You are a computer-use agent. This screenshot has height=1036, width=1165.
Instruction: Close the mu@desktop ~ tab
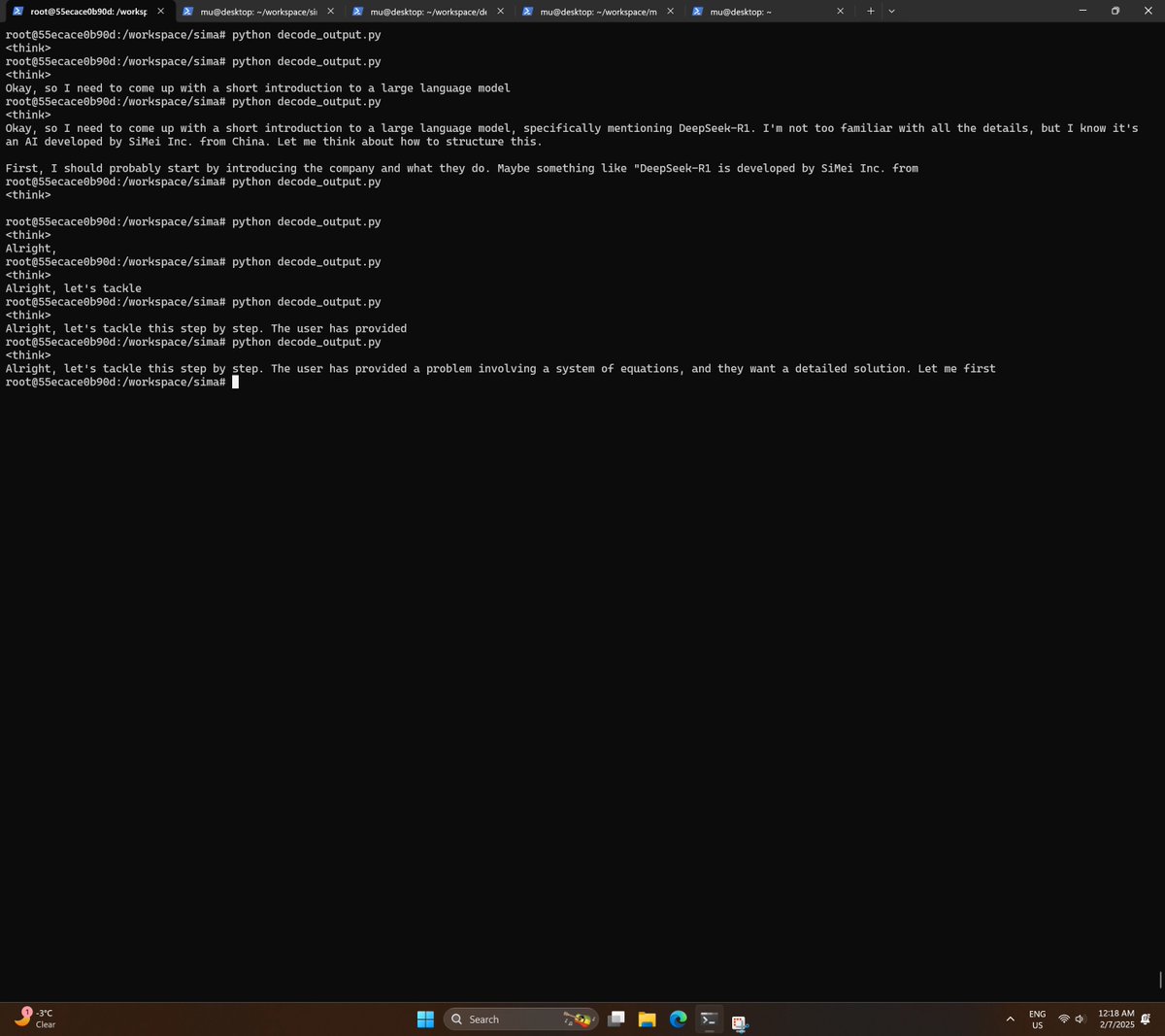pyautogui.click(x=840, y=12)
